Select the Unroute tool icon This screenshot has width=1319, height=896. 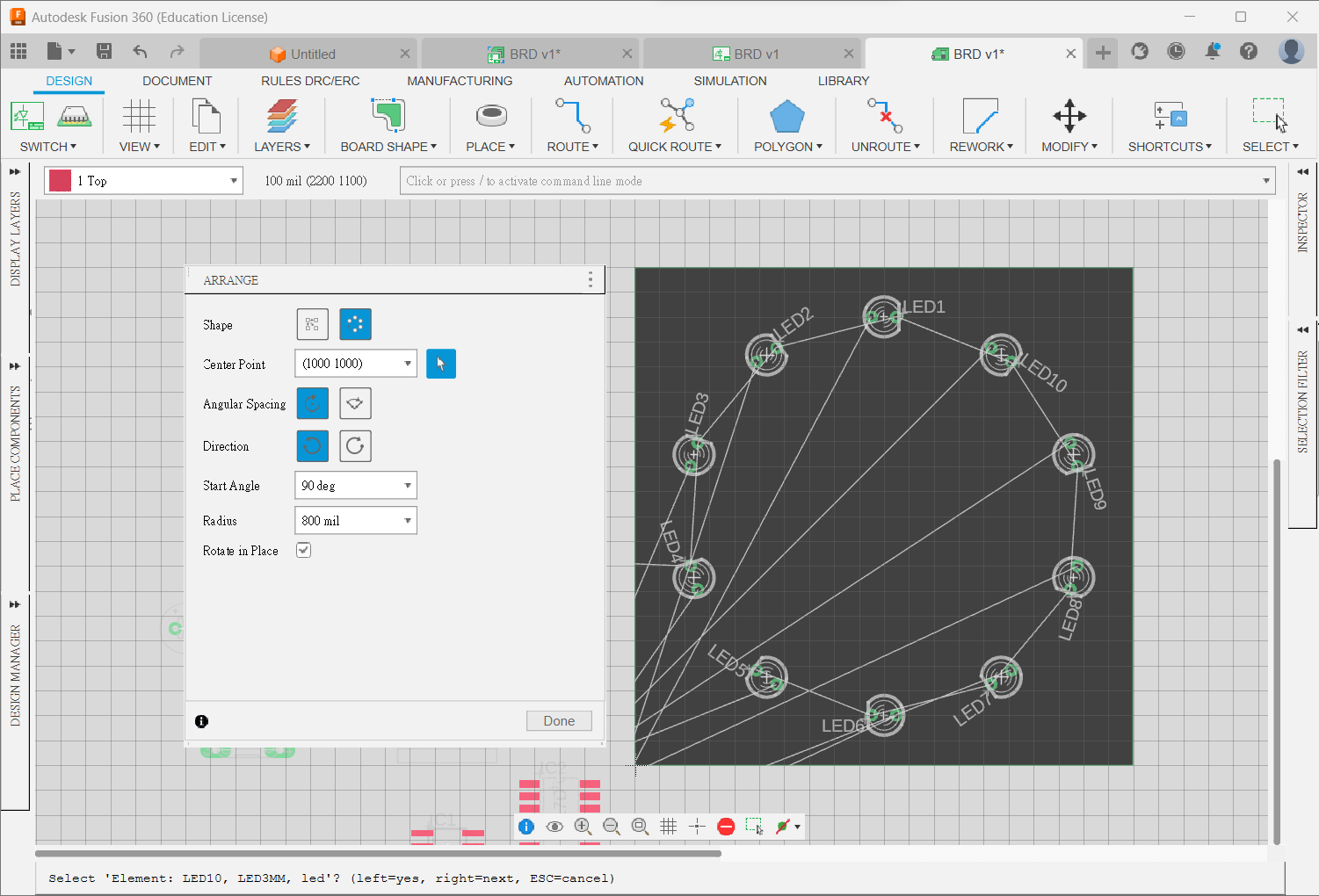(x=884, y=117)
